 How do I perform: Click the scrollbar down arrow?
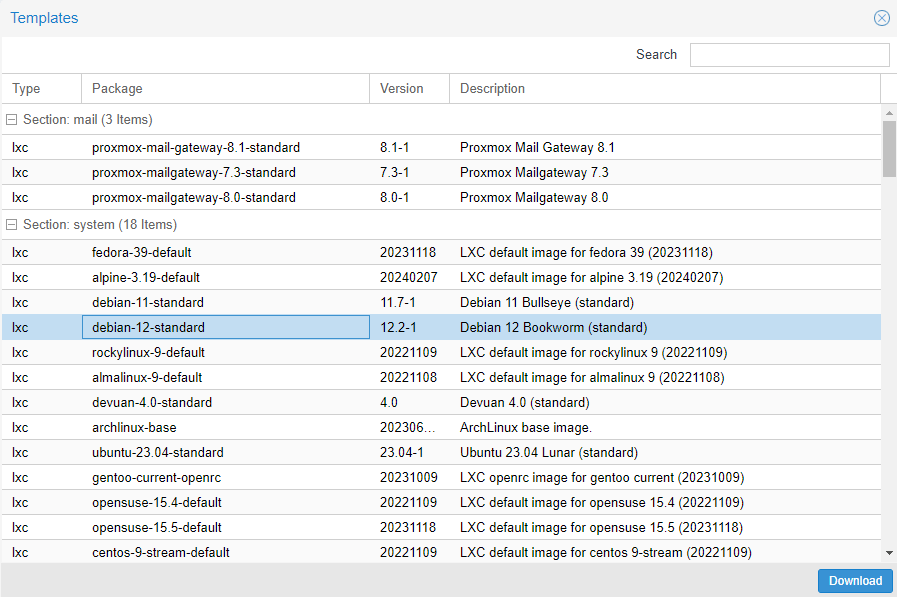tap(889, 553)
